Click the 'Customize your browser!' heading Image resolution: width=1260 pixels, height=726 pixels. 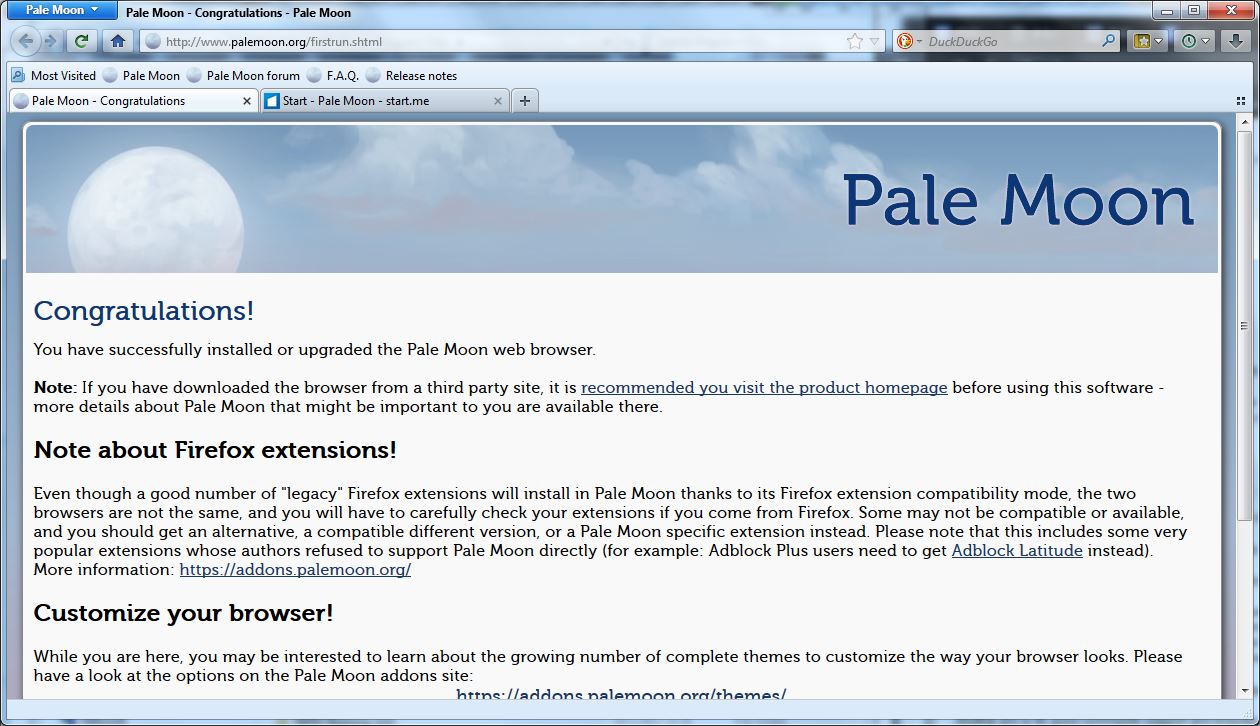click(x=183, y=613)
